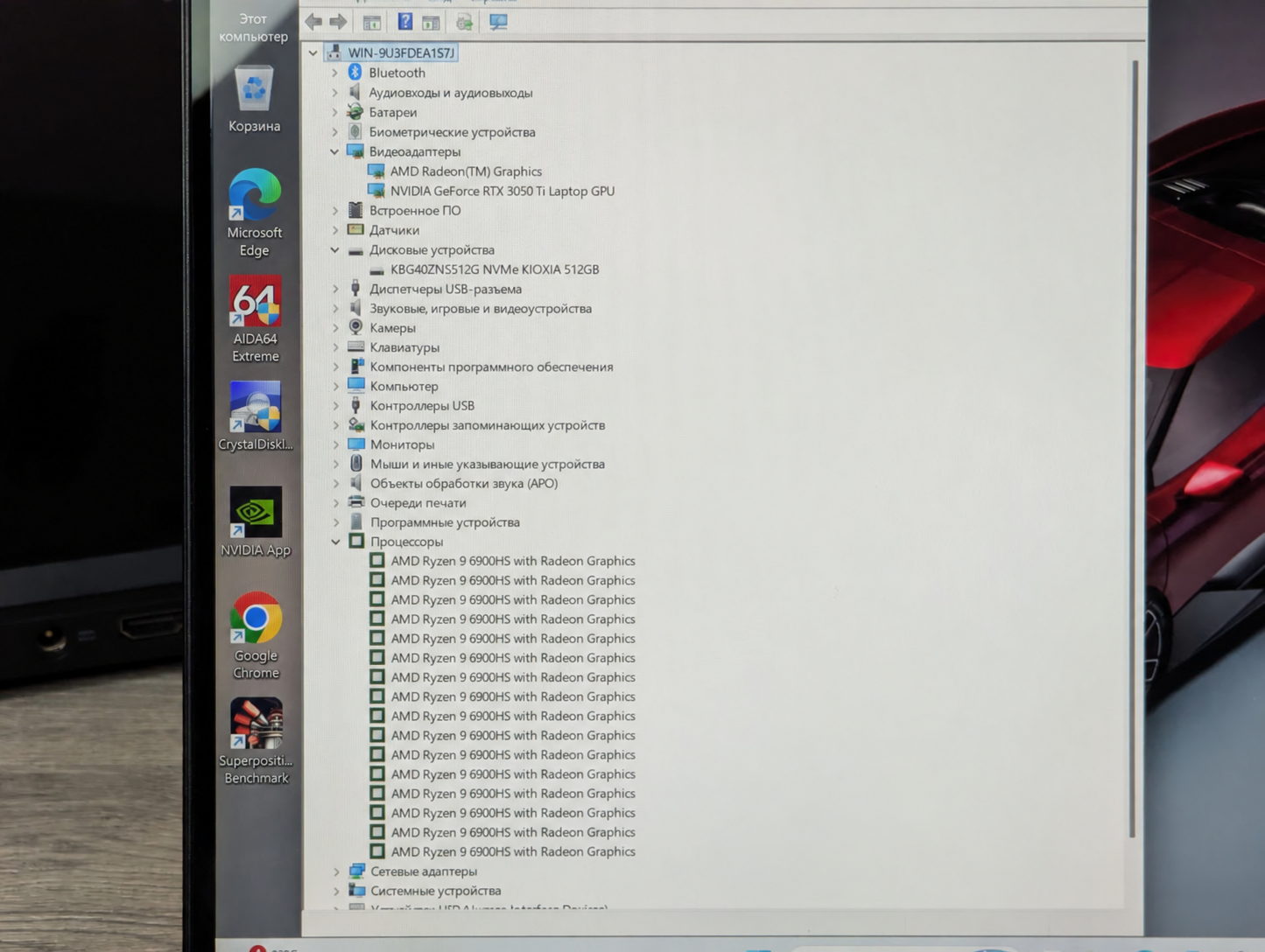Screen dimensions: 1265x952
Task: Click the Bluetooth category icon
Action: [x=355, y=73]
